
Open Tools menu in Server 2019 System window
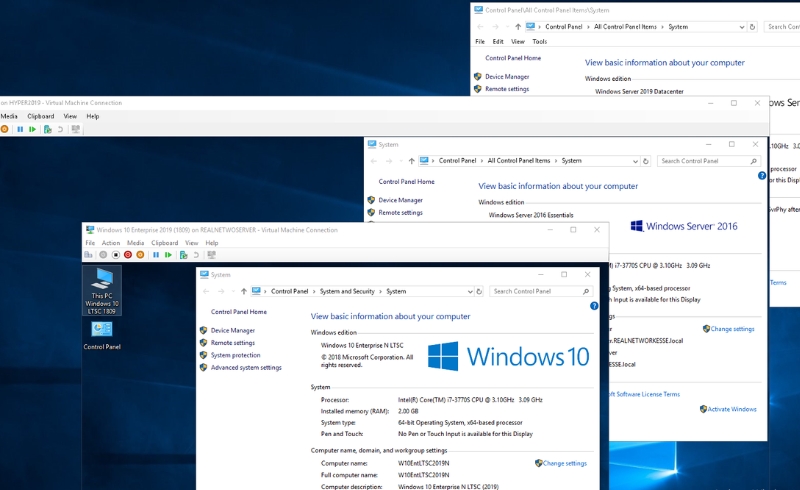pyautogui.click(x=539, y=42)
